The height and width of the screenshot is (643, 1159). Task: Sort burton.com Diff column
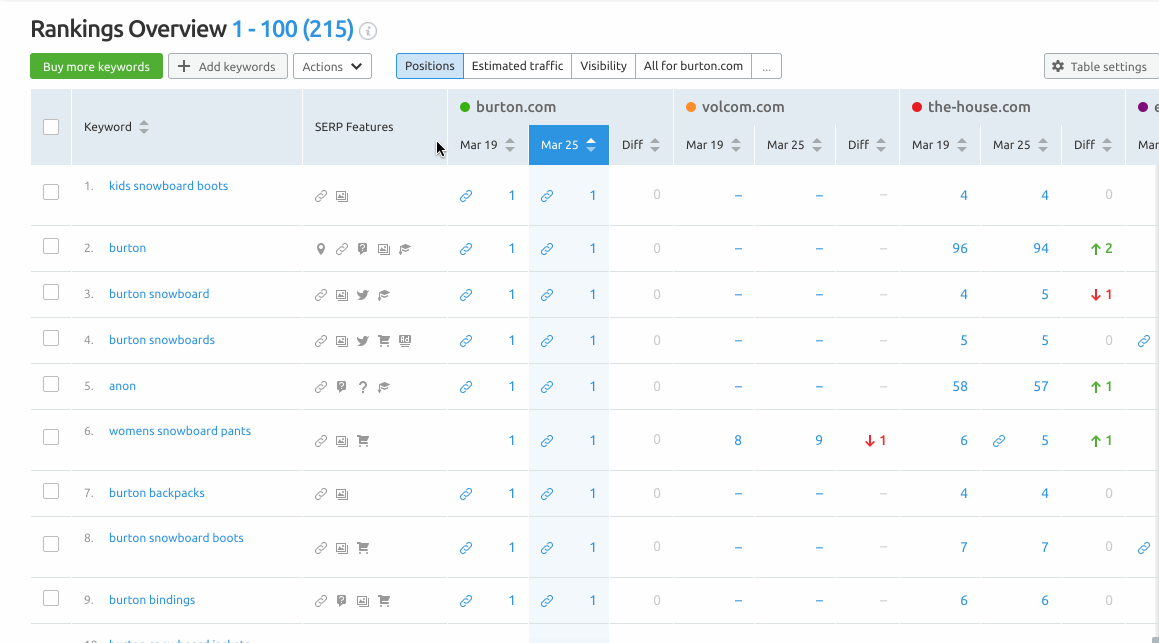tap(655, 145)
